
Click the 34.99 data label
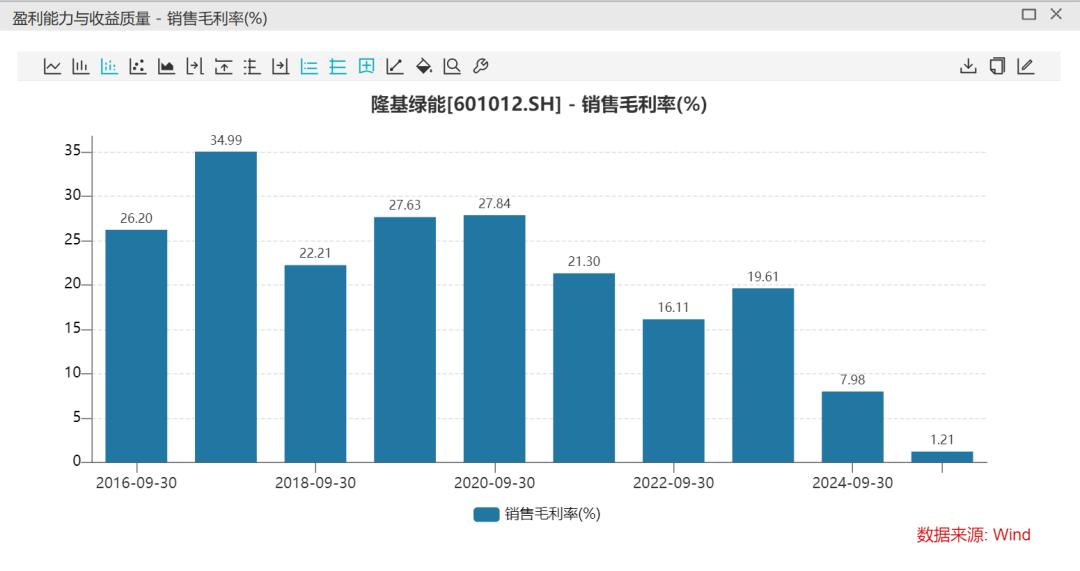pyautogui.click(x=226, y=141)
